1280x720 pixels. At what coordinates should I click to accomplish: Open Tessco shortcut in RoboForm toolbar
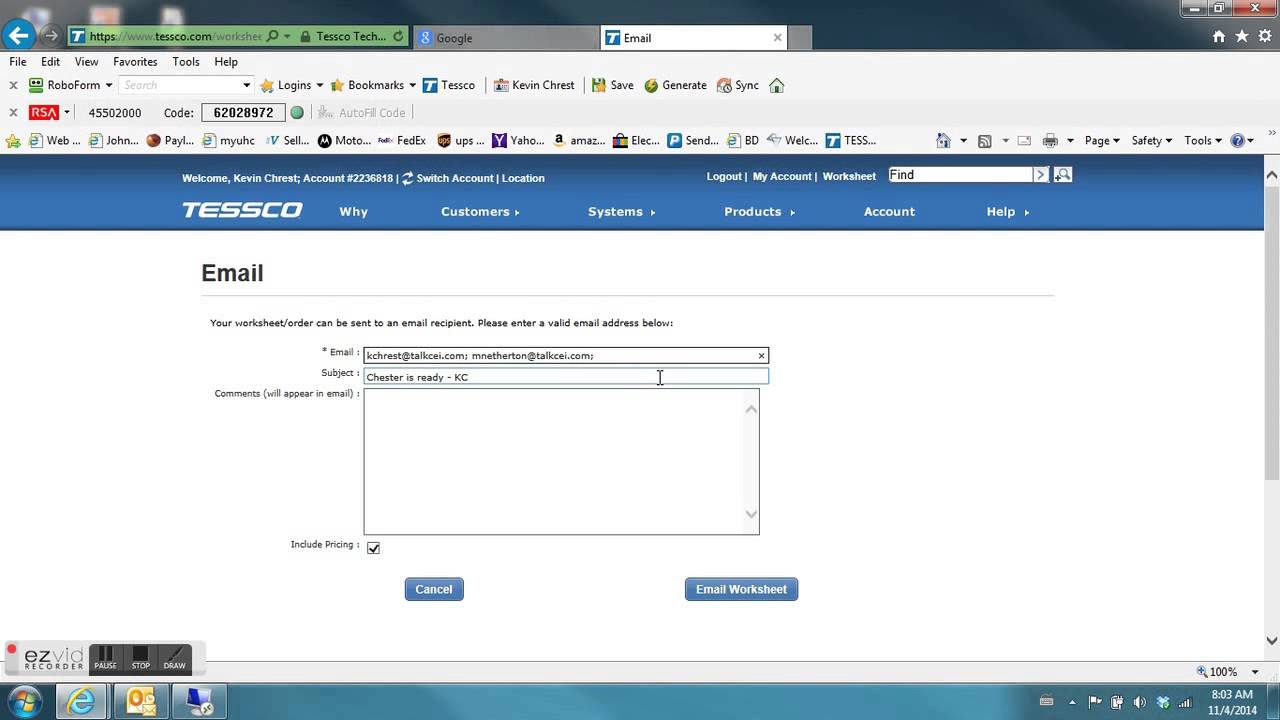(449, 85)
